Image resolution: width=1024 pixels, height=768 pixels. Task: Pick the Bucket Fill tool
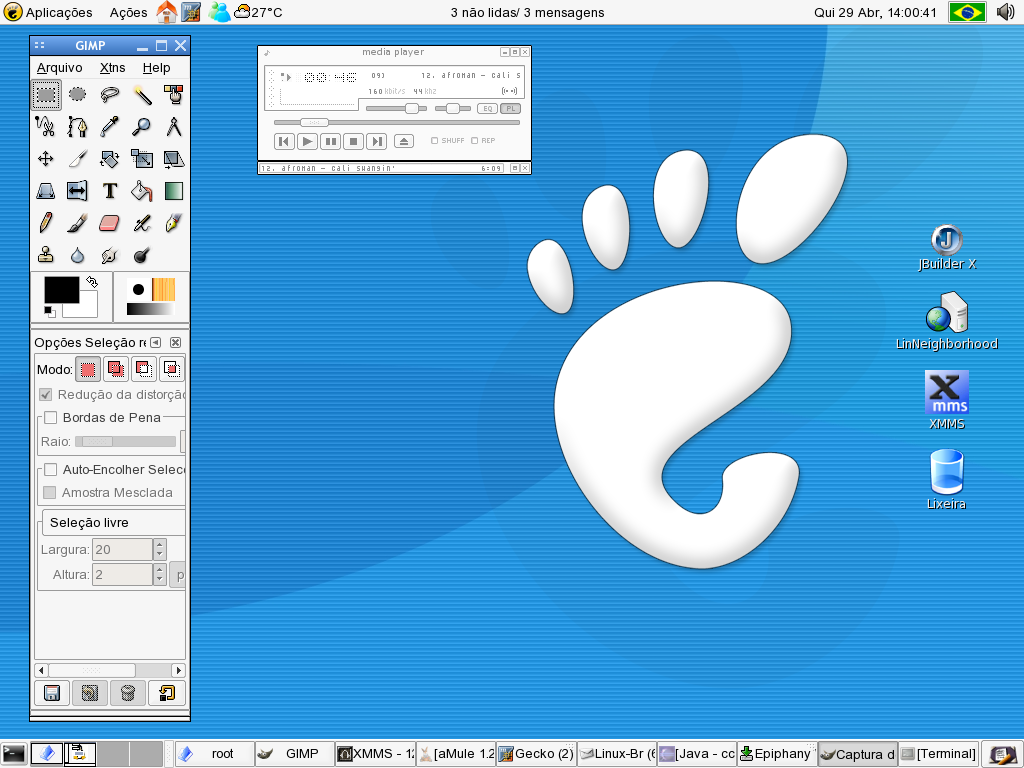coord(142,191)
